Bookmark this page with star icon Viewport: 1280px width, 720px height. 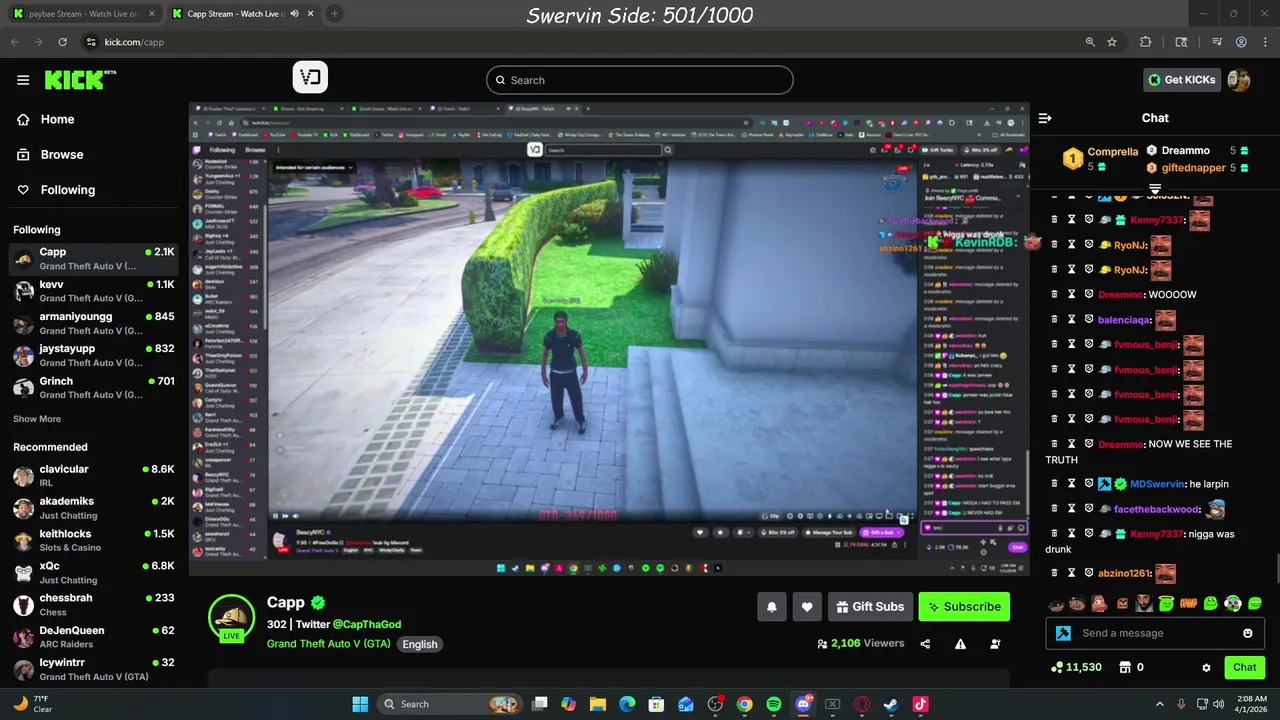pos(1112,42)
